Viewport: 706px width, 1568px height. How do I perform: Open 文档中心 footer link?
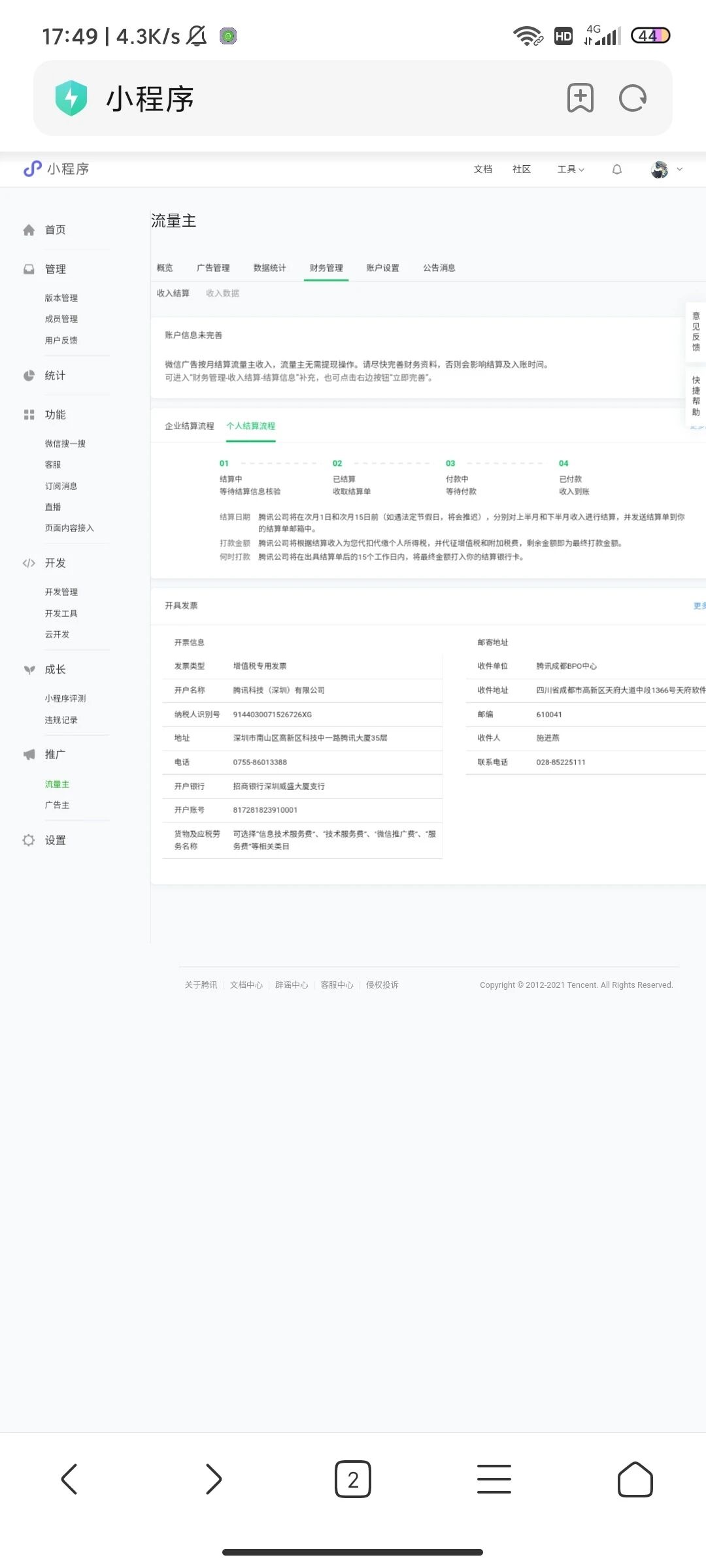pos(246,985)
